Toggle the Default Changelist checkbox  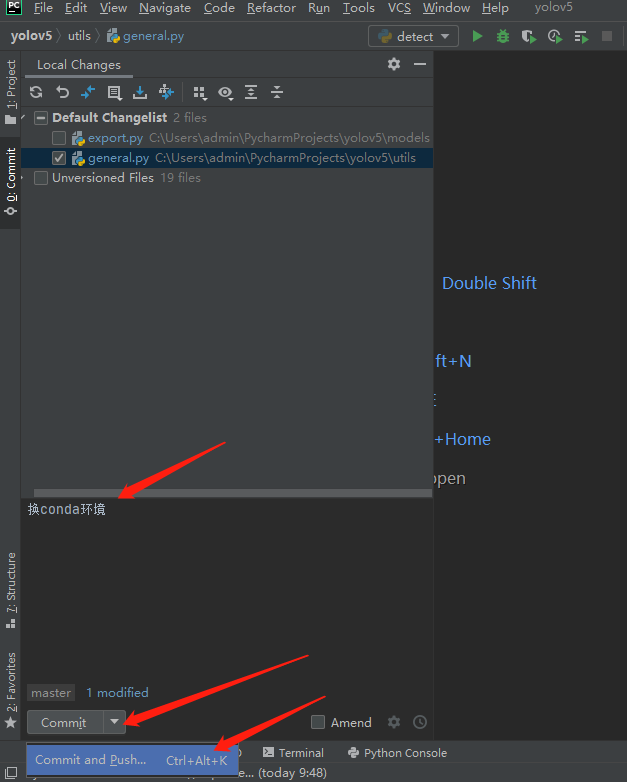(x=41, y=118)
